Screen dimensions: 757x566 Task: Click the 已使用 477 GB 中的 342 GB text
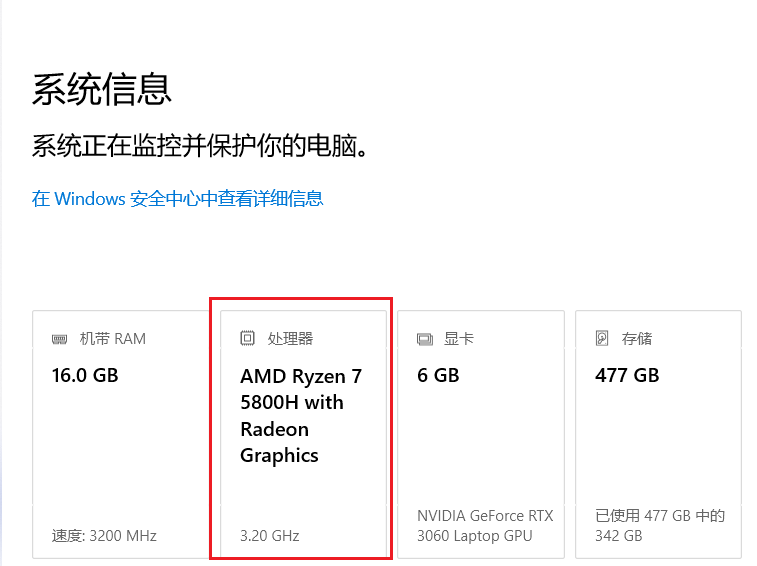coord(659,526)
